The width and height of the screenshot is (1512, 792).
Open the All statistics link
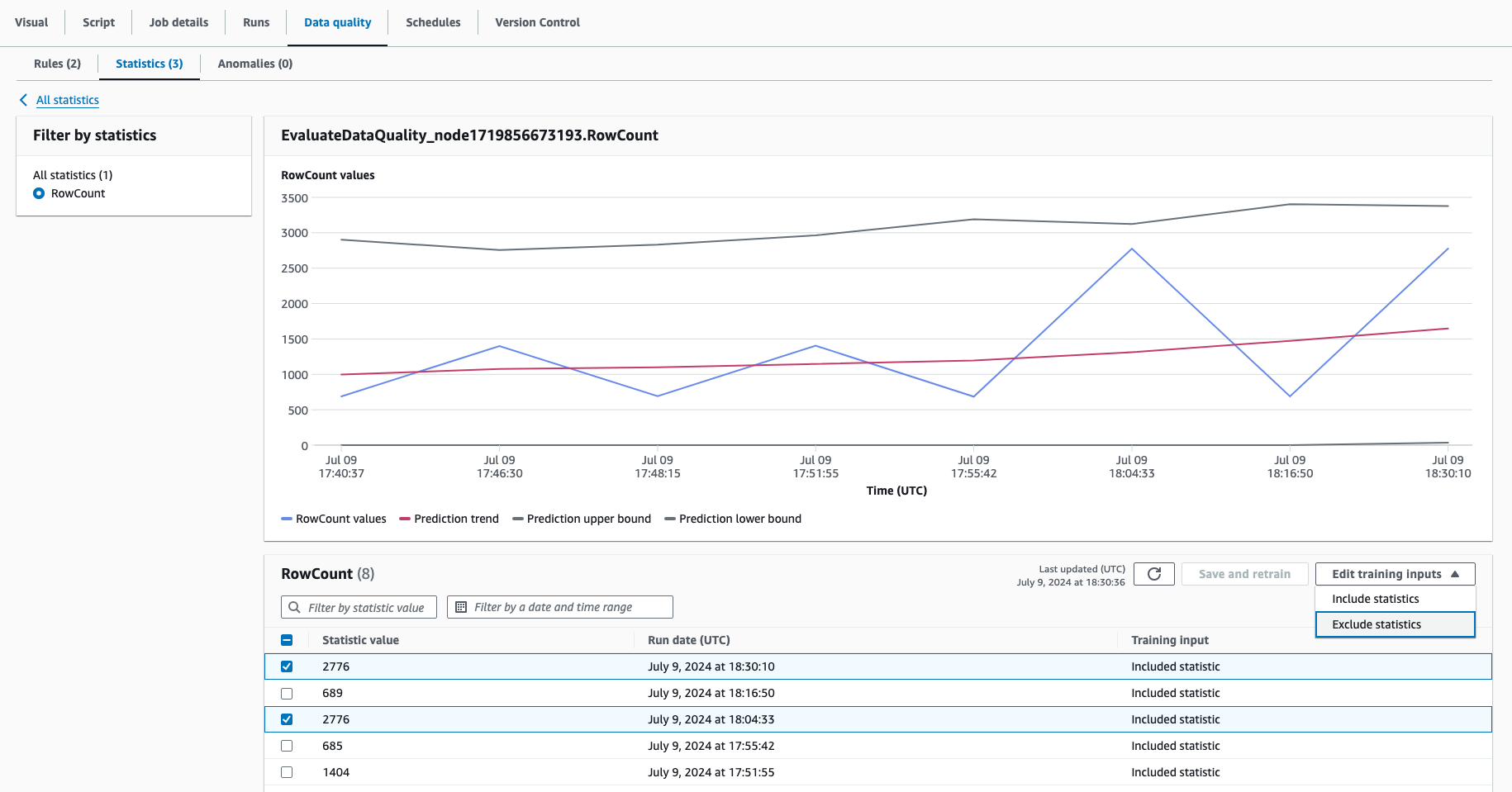pos(68,100)
